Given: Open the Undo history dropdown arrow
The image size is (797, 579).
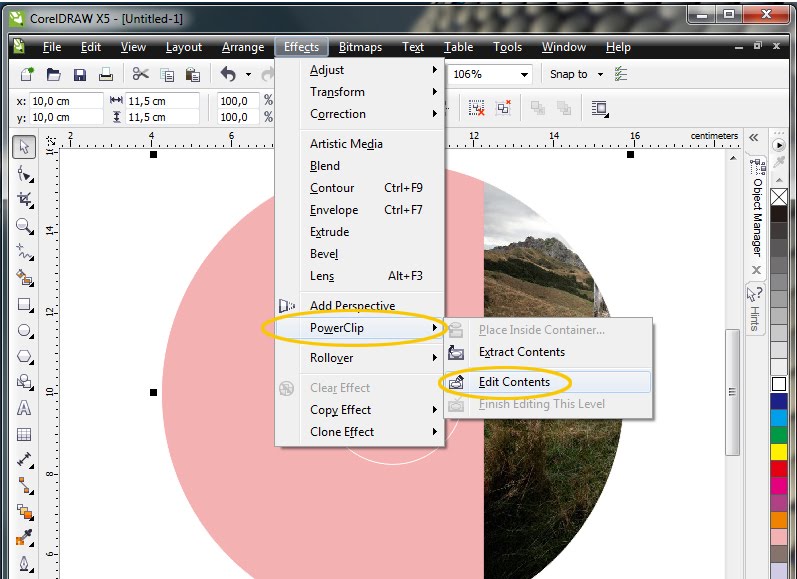Looking at the screenshot, I should pos(248,74).
